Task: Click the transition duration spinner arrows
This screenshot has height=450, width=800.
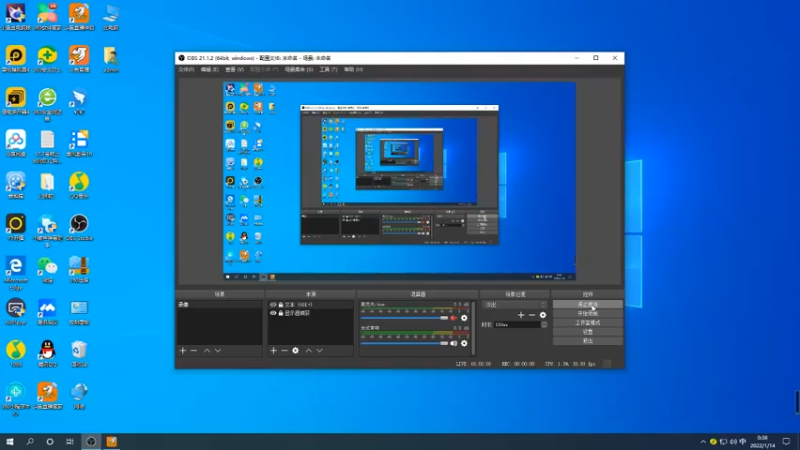Action: coord(544,324)
